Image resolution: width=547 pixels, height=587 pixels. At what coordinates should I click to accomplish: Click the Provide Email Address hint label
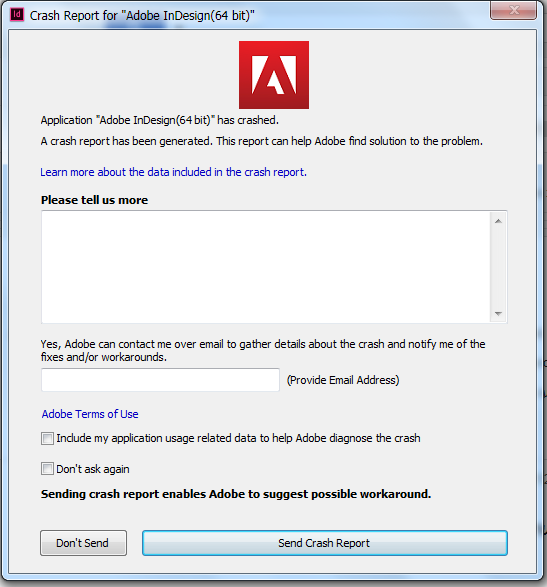[x=343, y=380]
